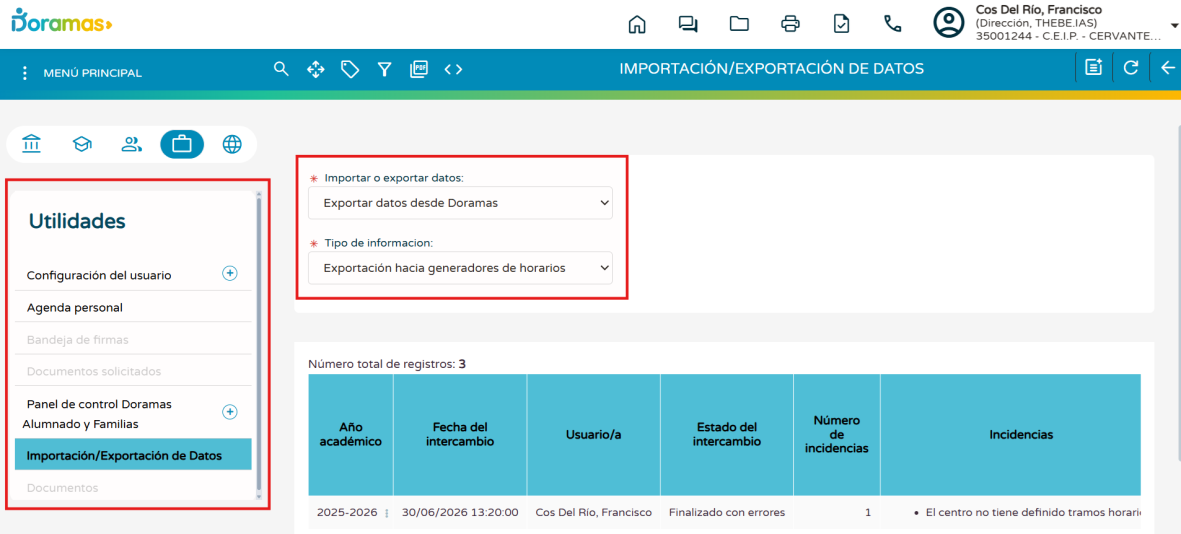1181x534 pixels.
Task: Open the 2025-2026 row options dots
Action: click(387, 513)
